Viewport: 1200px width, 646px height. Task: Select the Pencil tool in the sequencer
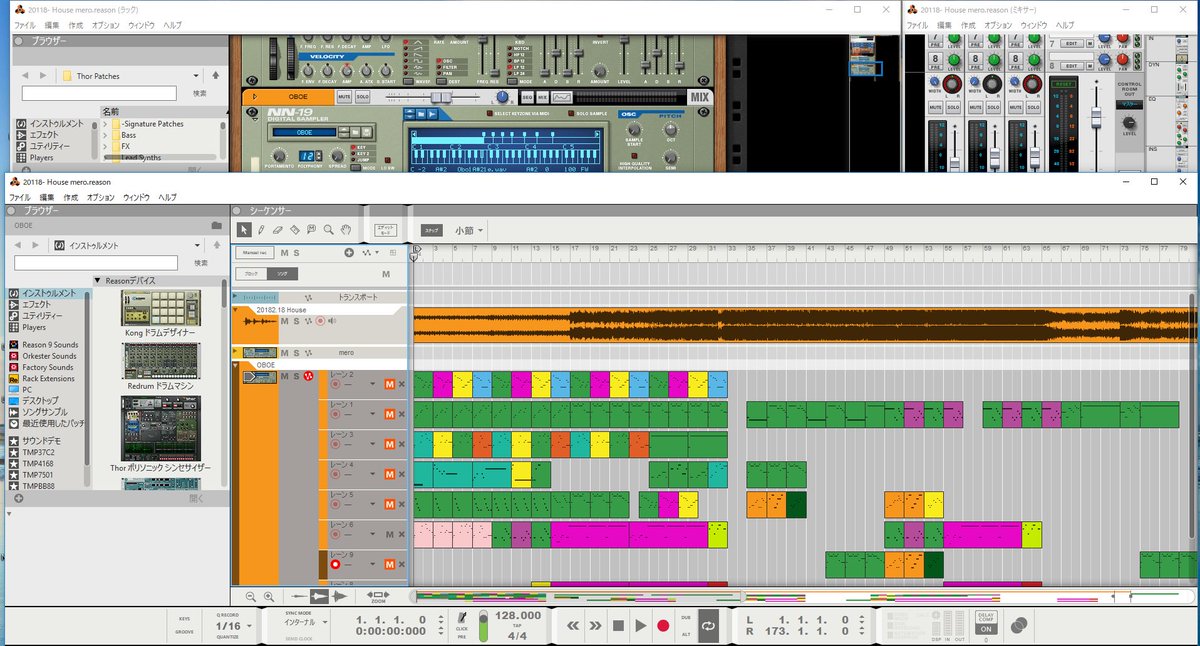[262, 229]
